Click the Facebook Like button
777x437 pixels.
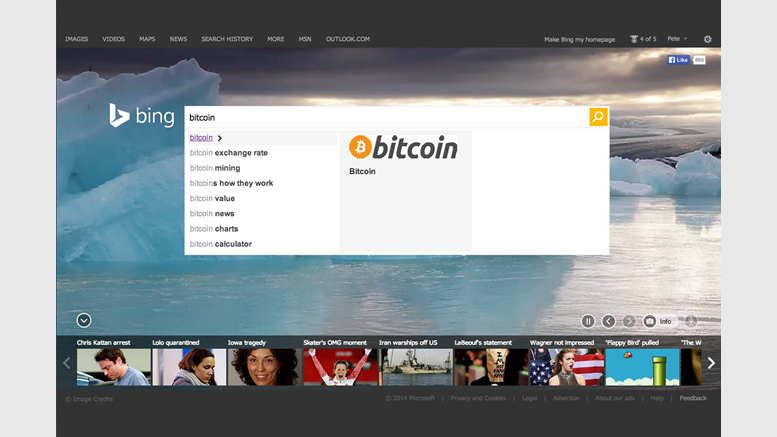678,60
